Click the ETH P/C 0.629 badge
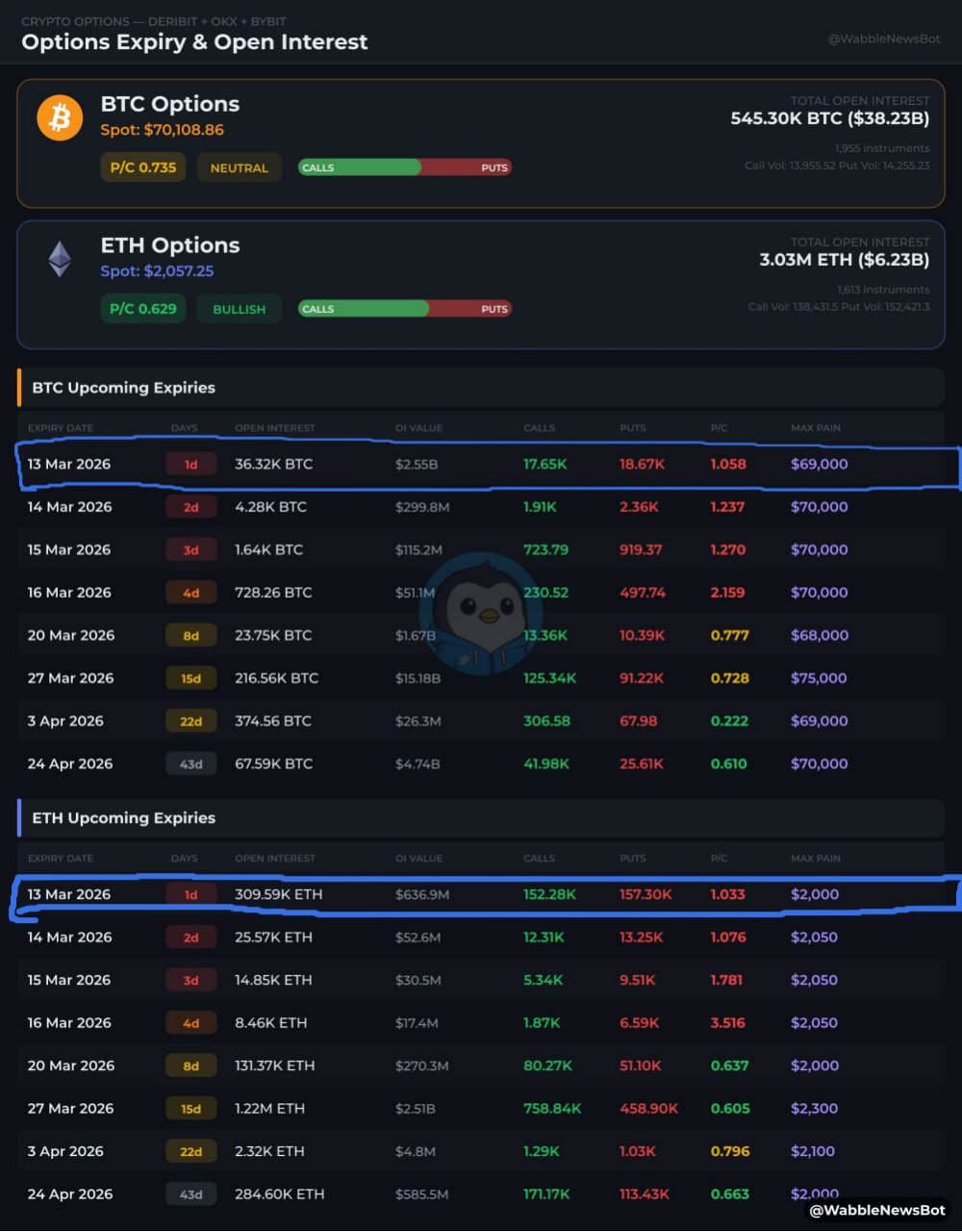 click(143, 309)
